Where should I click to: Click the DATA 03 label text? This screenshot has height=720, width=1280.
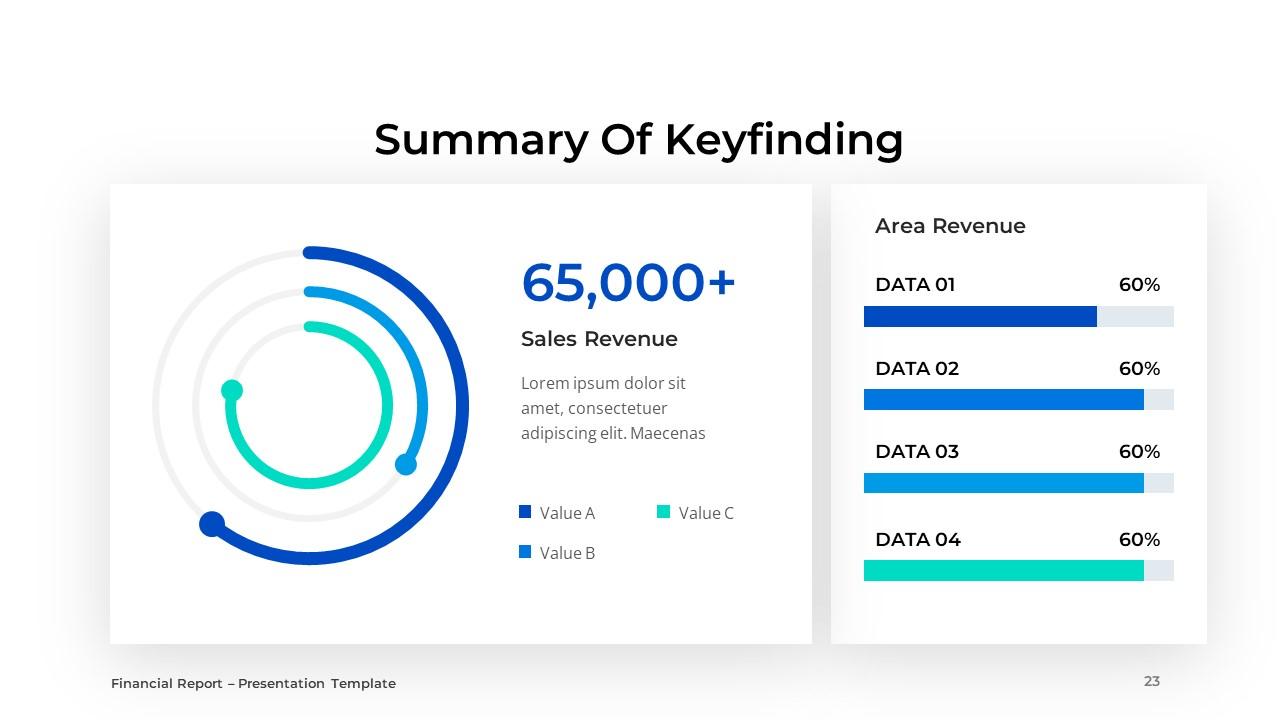pyautogui.click(x=916, y=452)
